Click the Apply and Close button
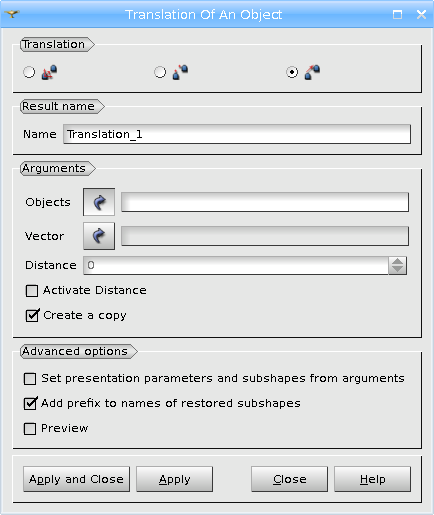Viewport: 434px width, 515px height. click(x=76, y=479)
